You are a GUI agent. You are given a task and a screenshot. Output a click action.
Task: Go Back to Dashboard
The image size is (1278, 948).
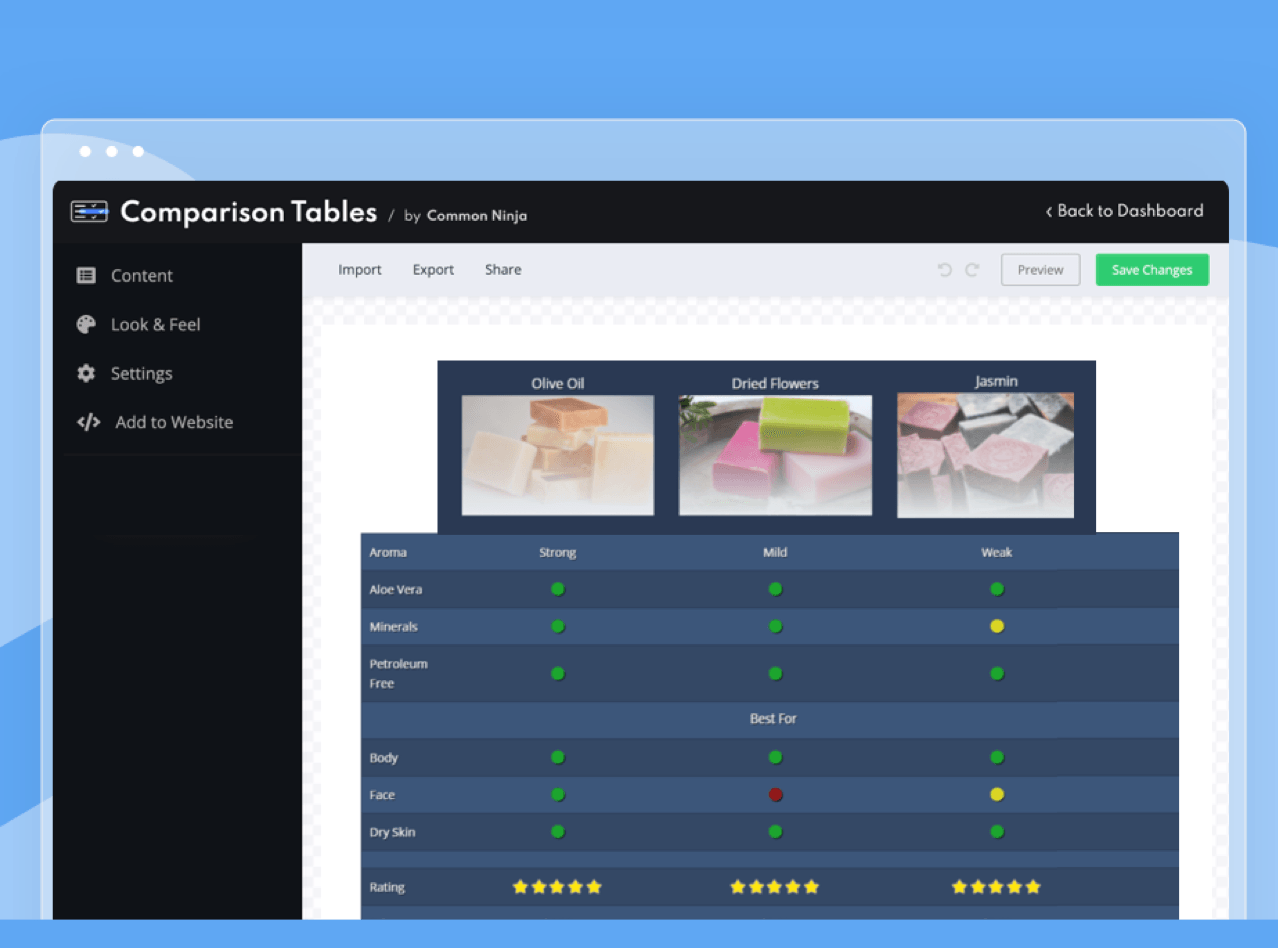pyautogui.click(x=1124, y=211)
